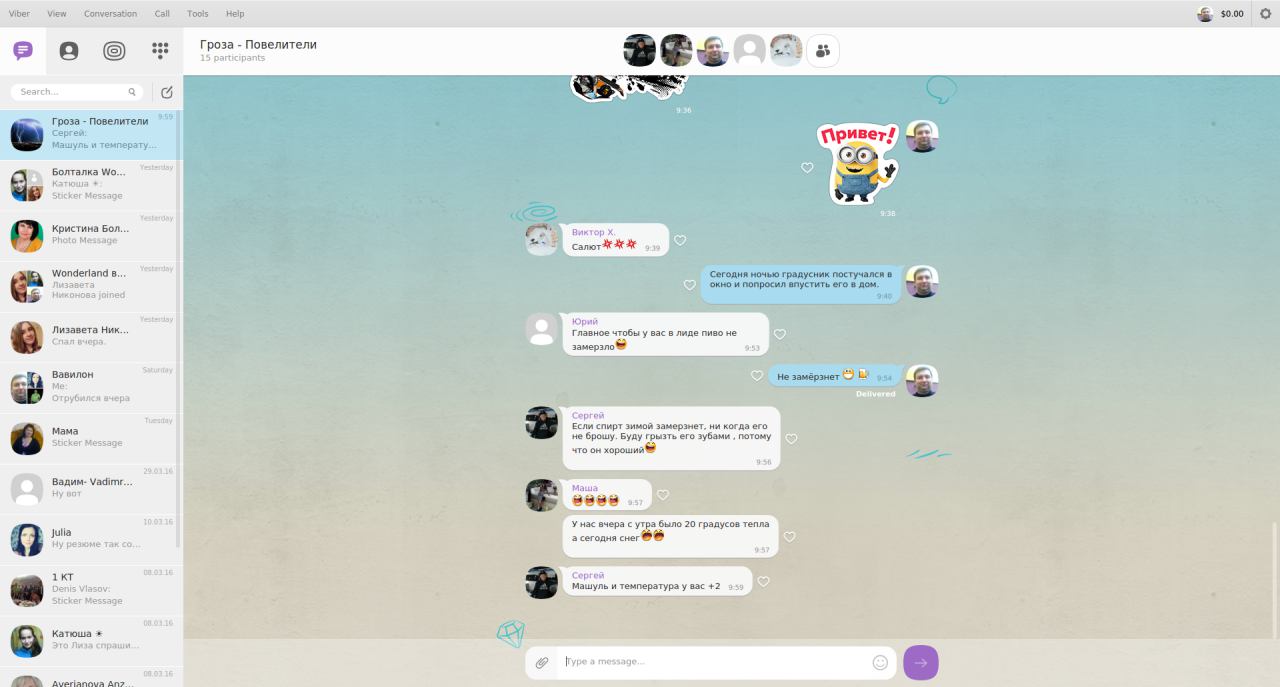Image resolution: width=1280 pixels, height=687 pixels.
Task: Click the fifth participant avatar in header
Action: point(786,51)
